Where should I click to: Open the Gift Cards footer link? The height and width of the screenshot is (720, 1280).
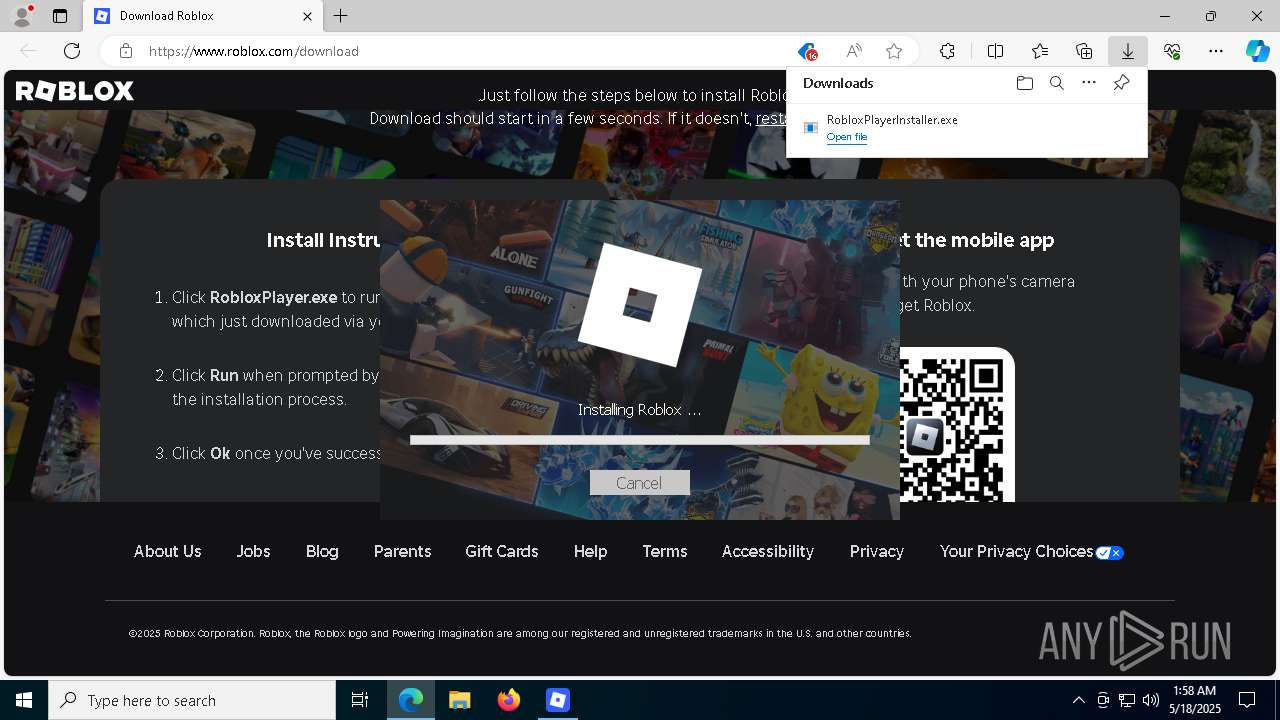pos(502,551)
